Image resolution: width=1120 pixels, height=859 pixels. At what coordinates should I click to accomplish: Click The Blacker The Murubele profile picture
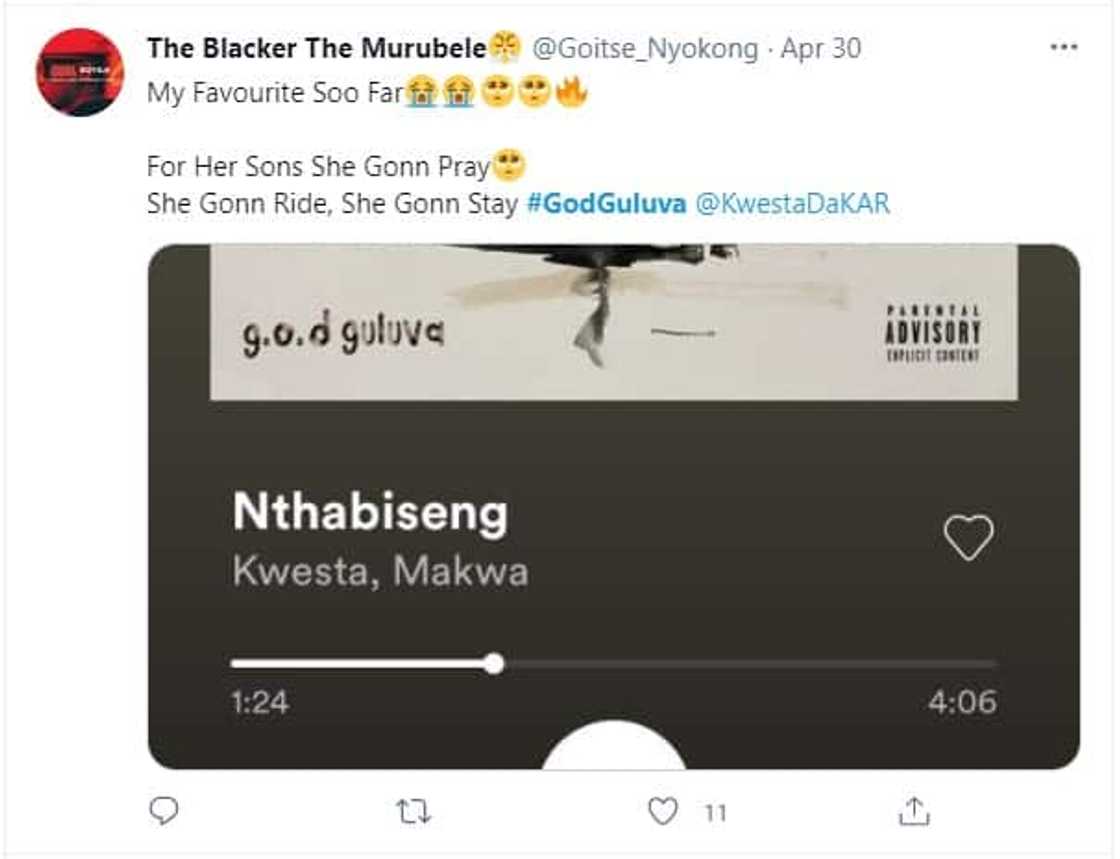point(80,72)
